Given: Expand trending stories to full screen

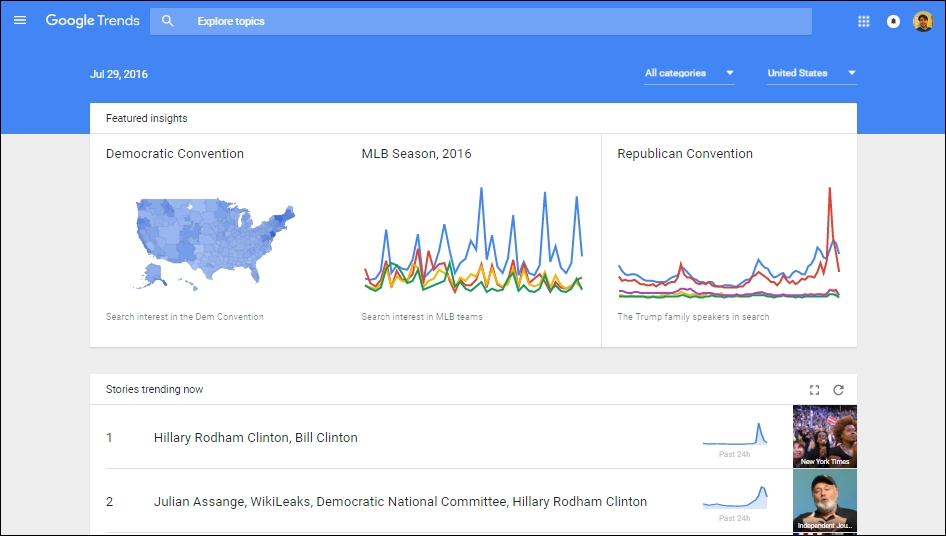Looking at the screenshot, I should coord(814,390).
